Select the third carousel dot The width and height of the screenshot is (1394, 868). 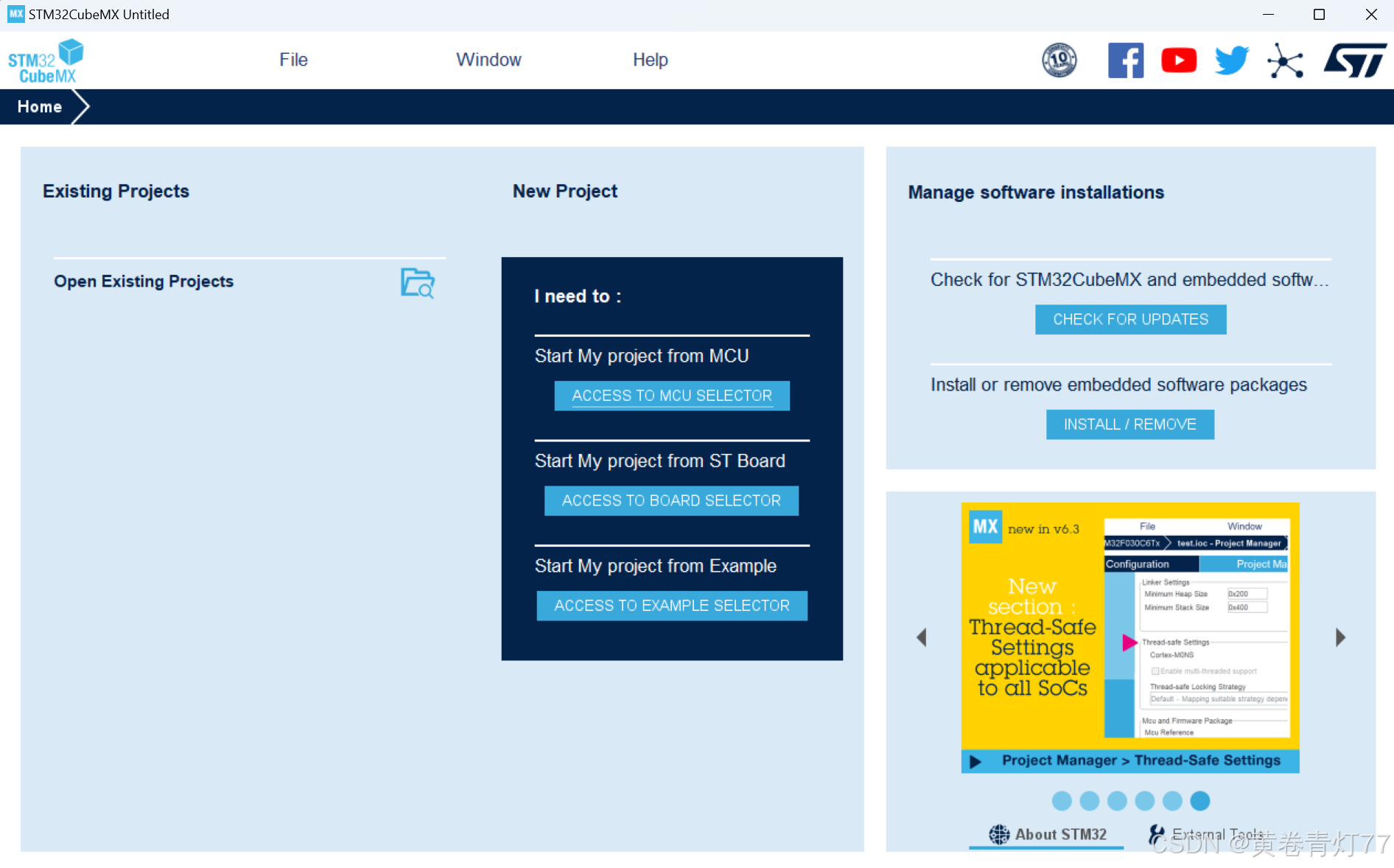pos(1117,801)
